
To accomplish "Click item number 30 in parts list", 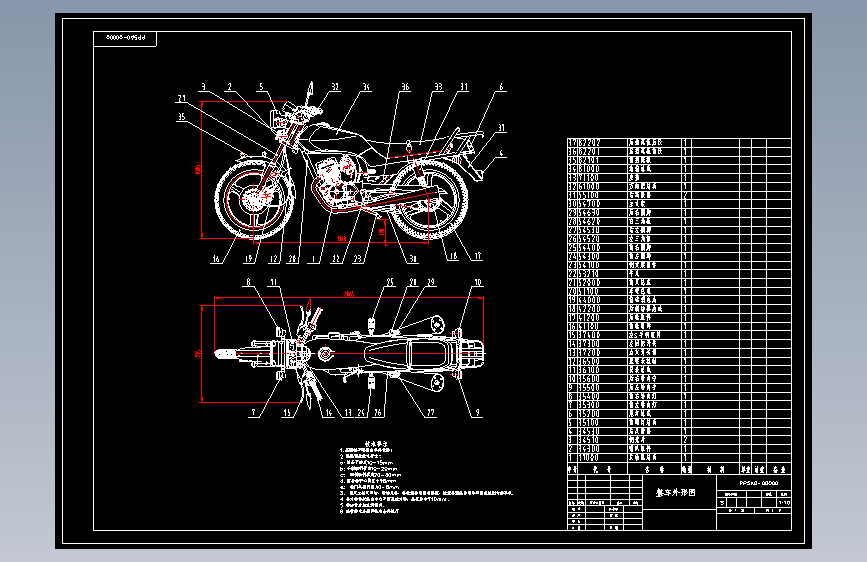I will 572,204.
